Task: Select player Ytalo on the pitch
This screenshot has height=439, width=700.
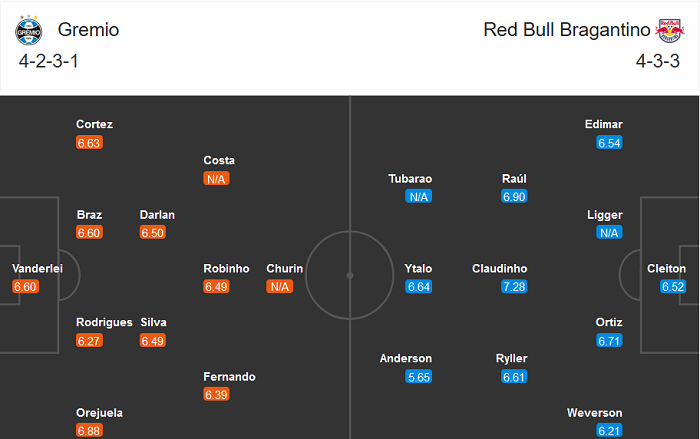Action: (x=418, y=269)
